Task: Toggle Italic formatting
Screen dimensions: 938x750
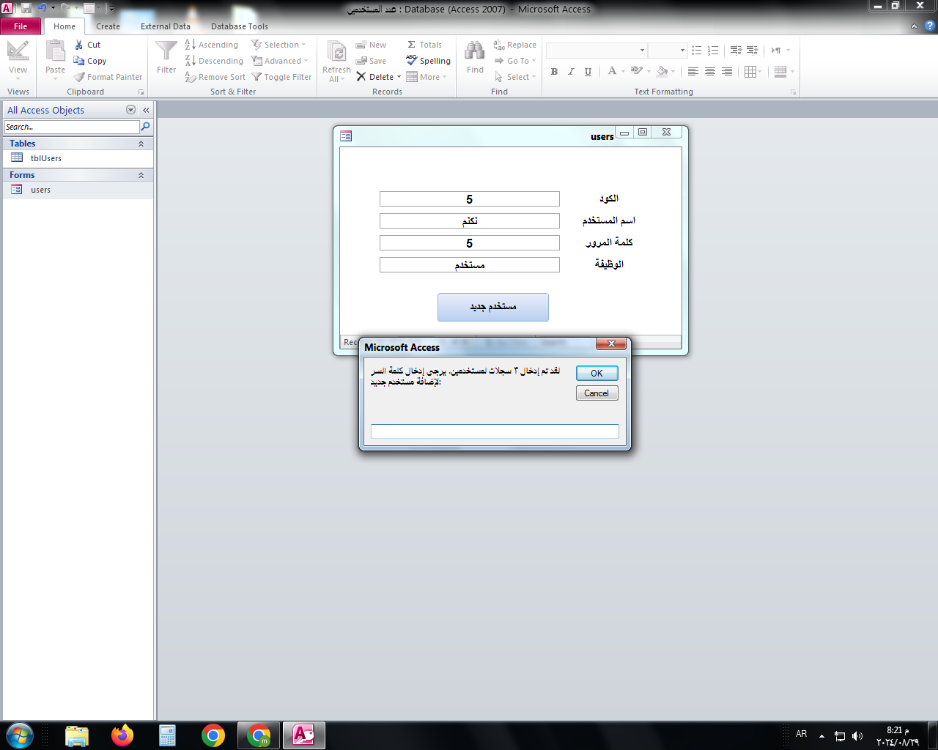Action: 571,72
